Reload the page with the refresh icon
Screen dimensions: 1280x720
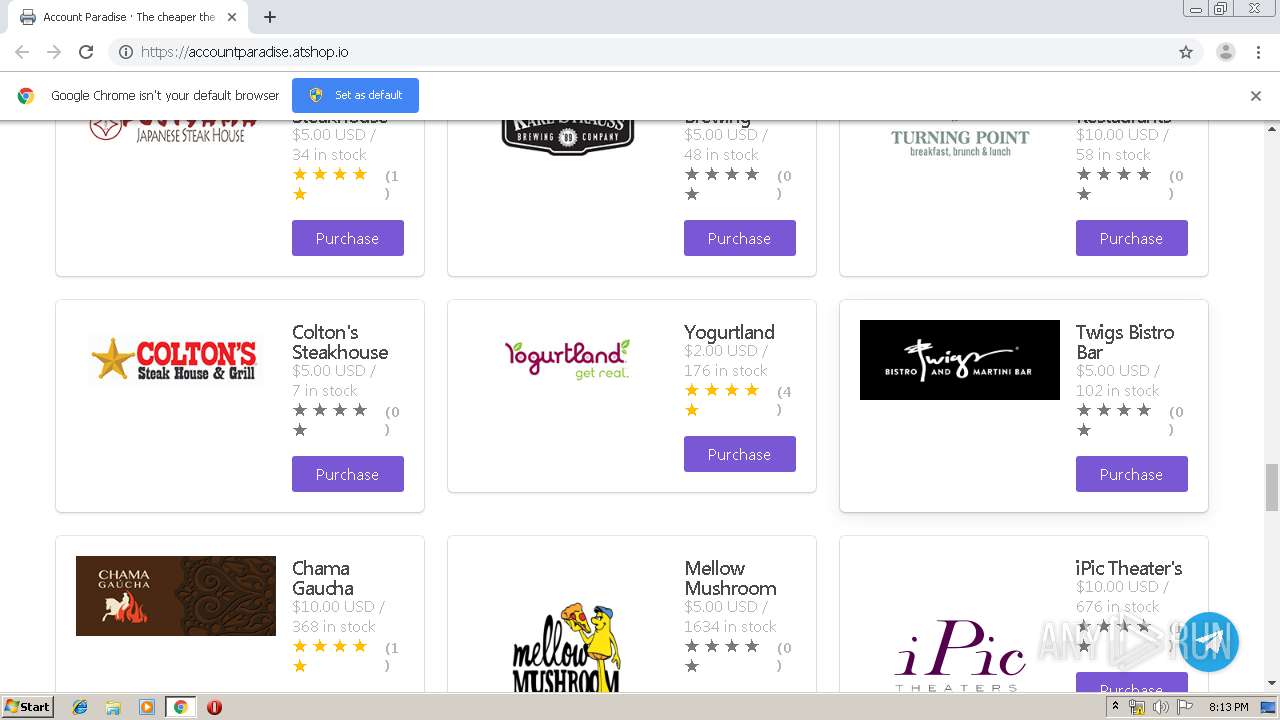coord(86,52)
